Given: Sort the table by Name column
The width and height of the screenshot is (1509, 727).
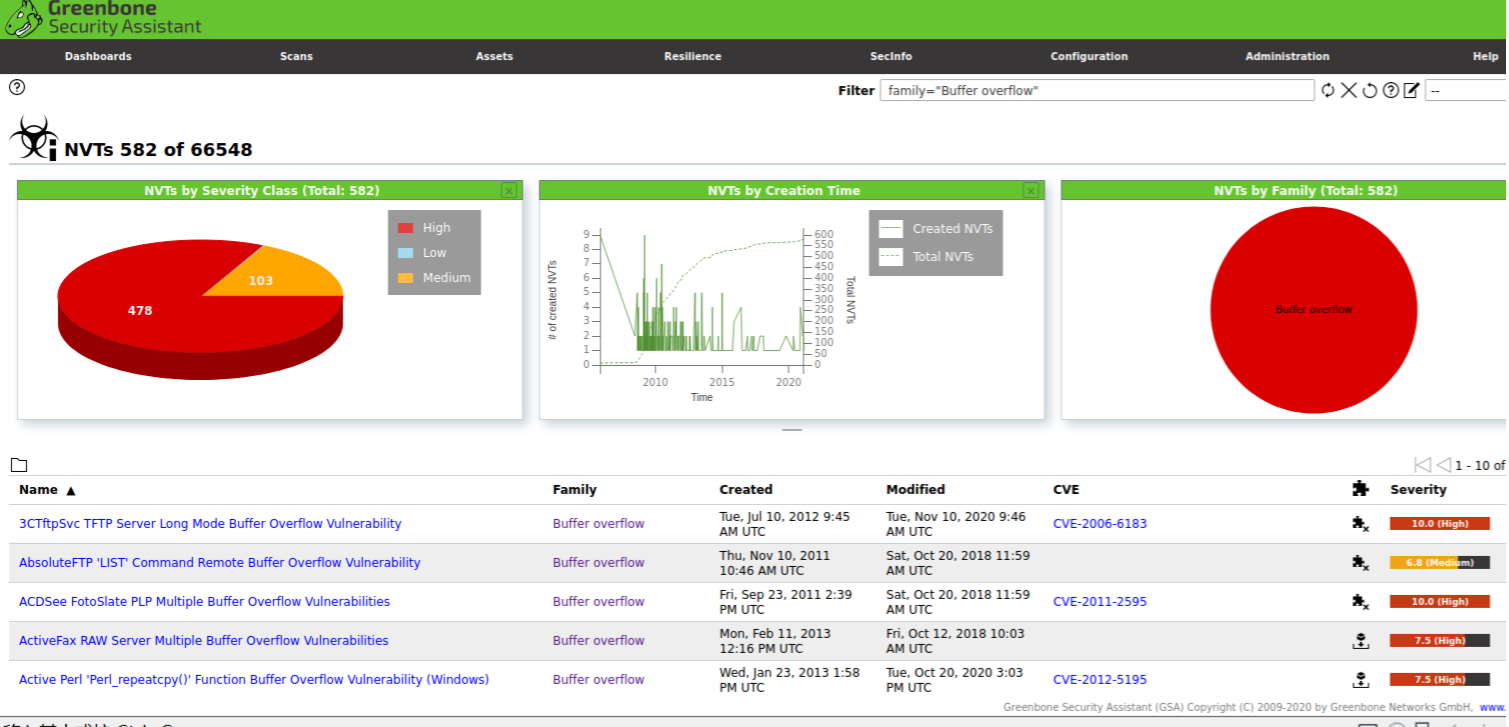Looking at the screenshot, I should (x=38, y=490).
